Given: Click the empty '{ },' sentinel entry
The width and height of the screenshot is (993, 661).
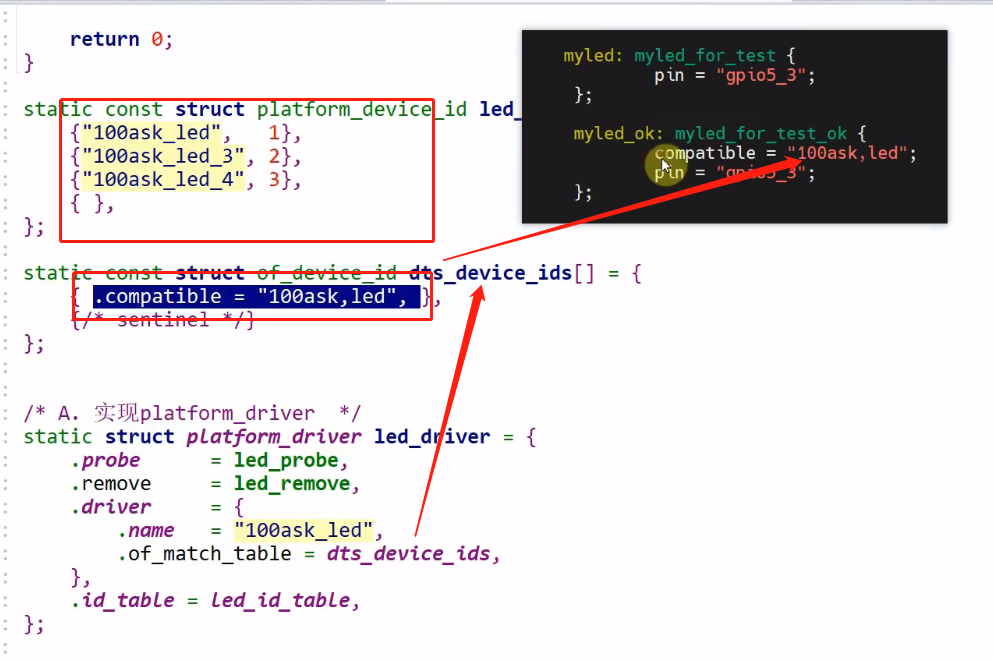Looking at the screenshot, I should pyautogui.click(x=92, y=204).
